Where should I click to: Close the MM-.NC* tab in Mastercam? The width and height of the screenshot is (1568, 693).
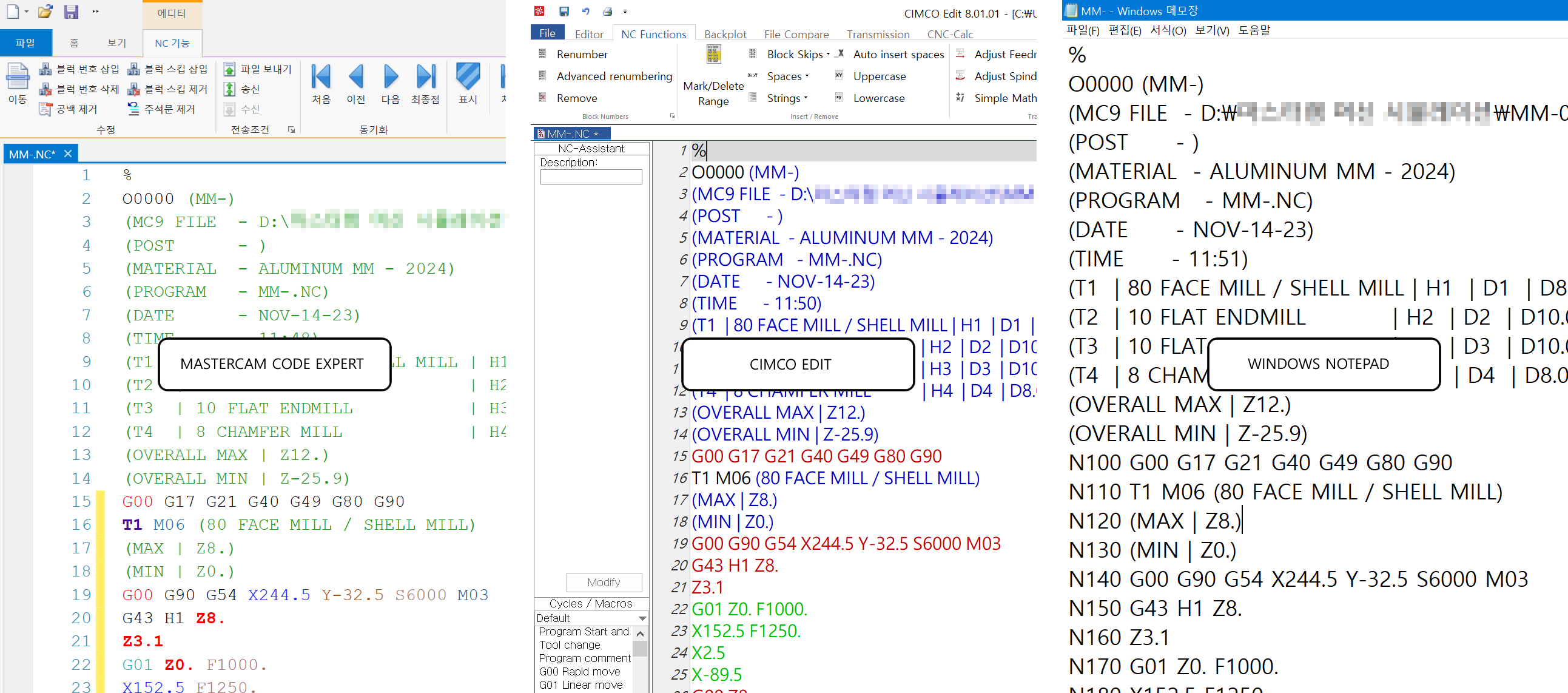(68, 154)
